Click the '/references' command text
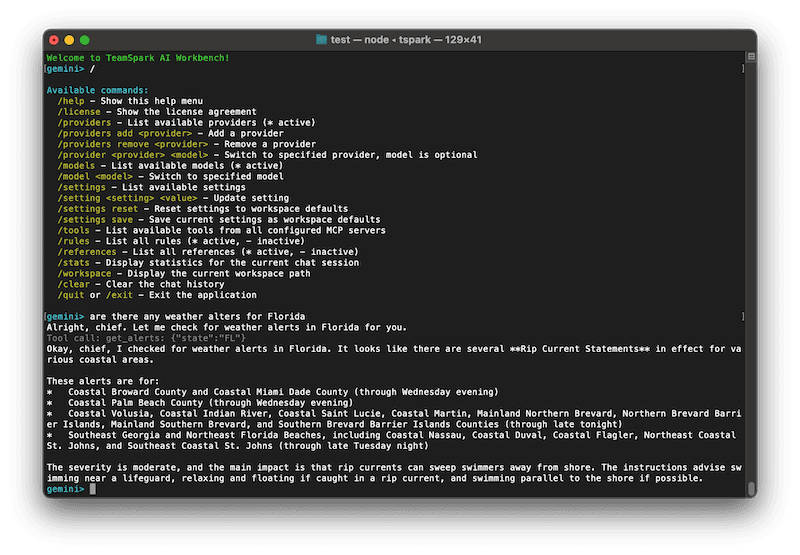The image size is (800, 555). click(x=87, y=252)
